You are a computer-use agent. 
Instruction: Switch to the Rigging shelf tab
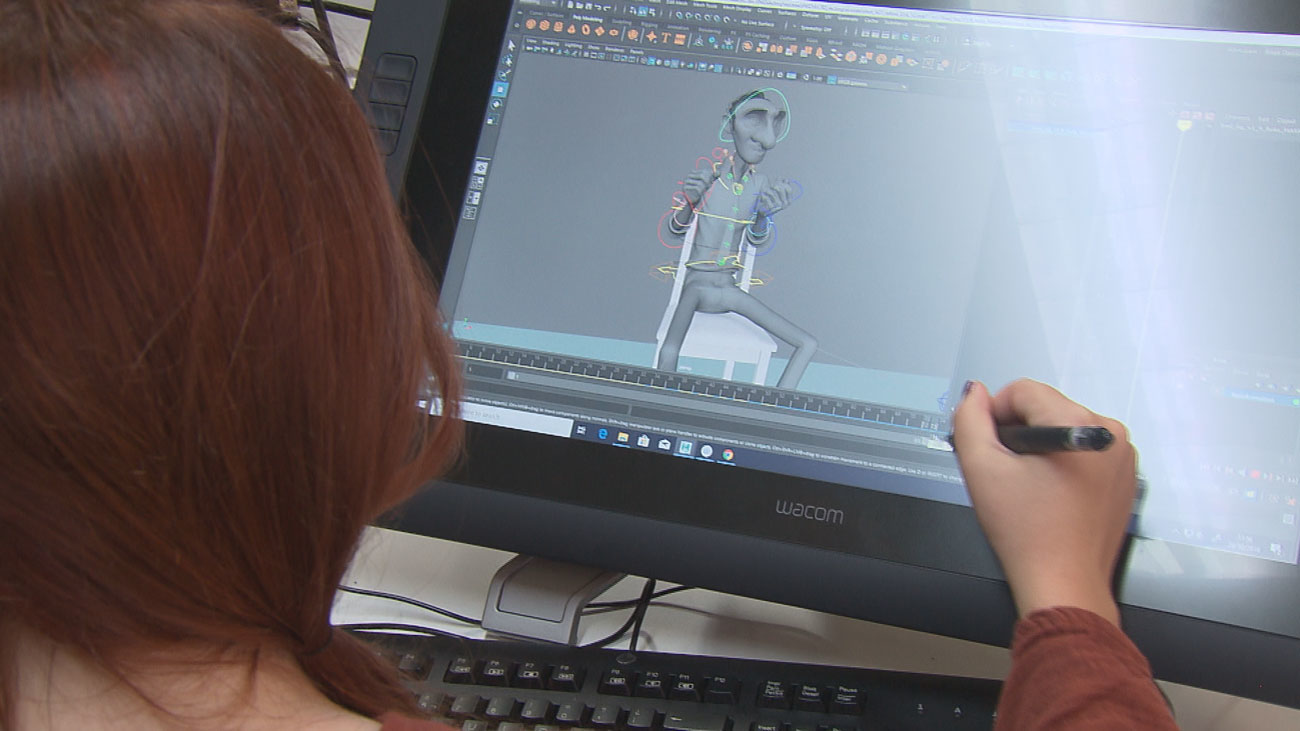648,24
